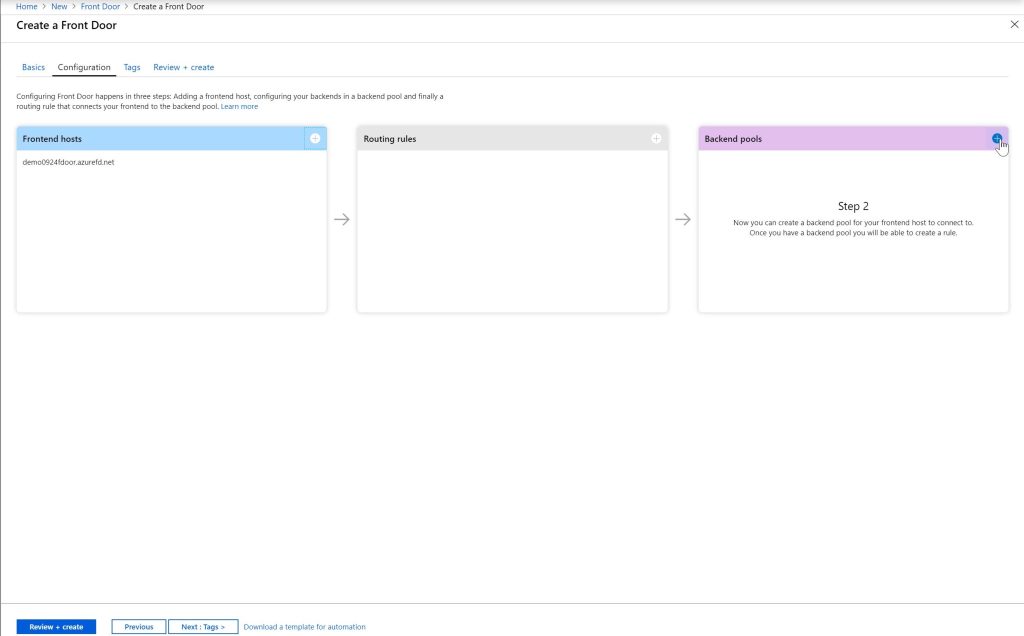Click the Backend pools panel header
This screenshot has height=636, width=1024.
854,138
